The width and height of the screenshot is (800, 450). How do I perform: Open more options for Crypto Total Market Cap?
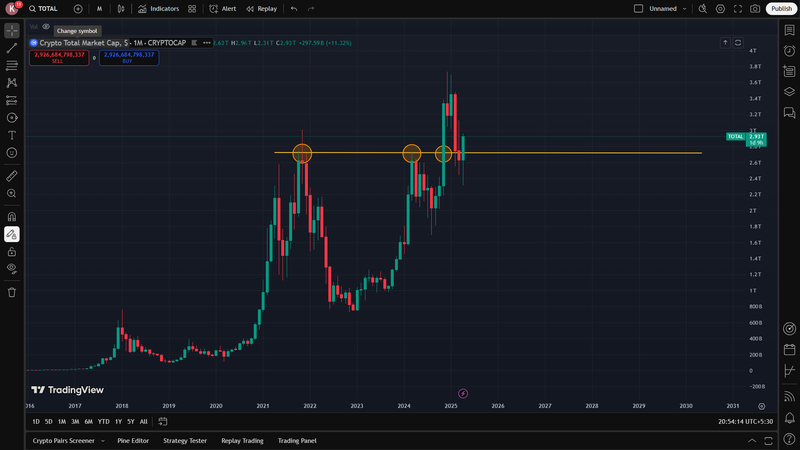click(x=207, y=43)
